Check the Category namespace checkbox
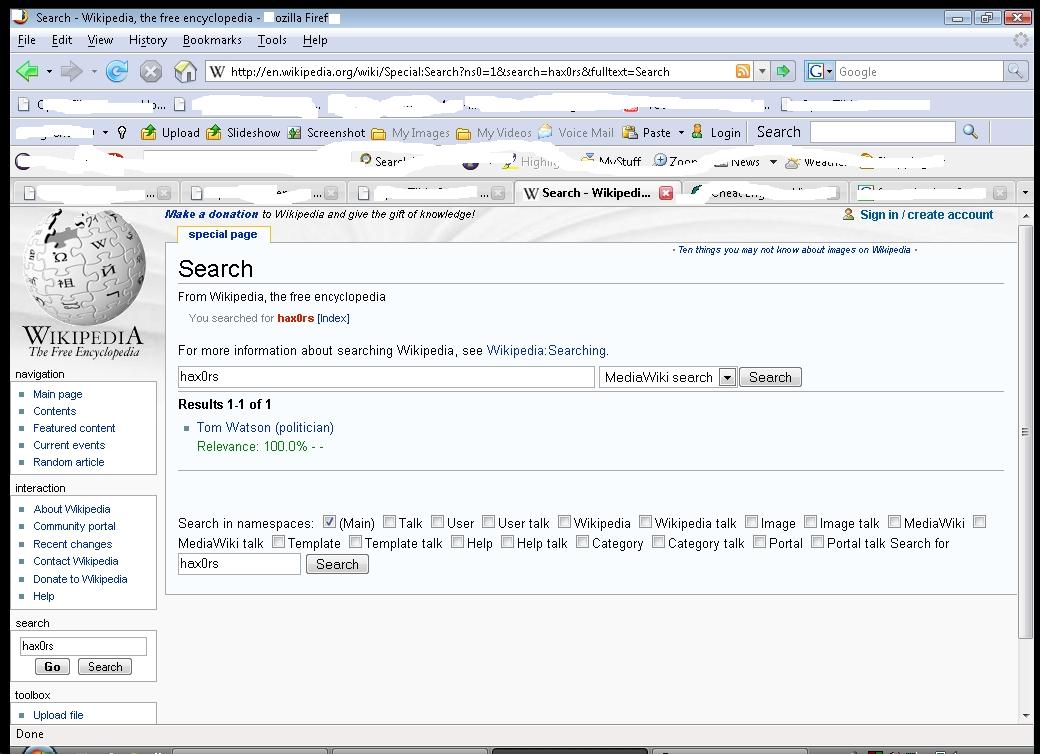 click(582, 542)
